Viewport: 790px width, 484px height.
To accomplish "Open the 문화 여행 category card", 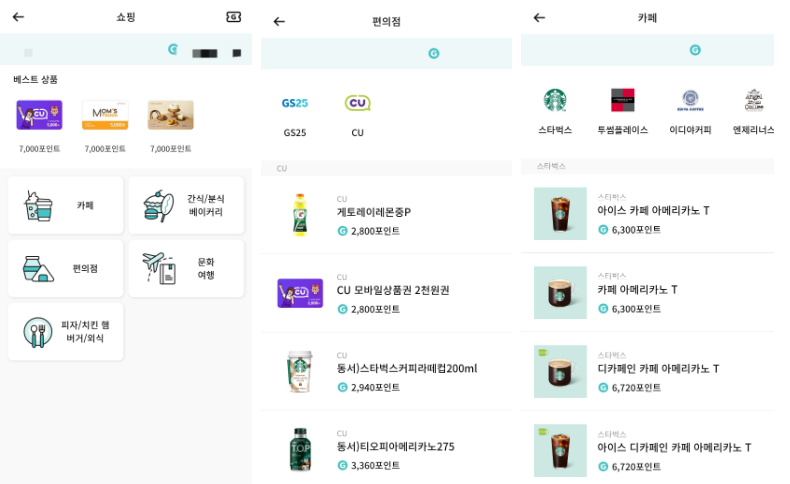I will click(186, 268).
